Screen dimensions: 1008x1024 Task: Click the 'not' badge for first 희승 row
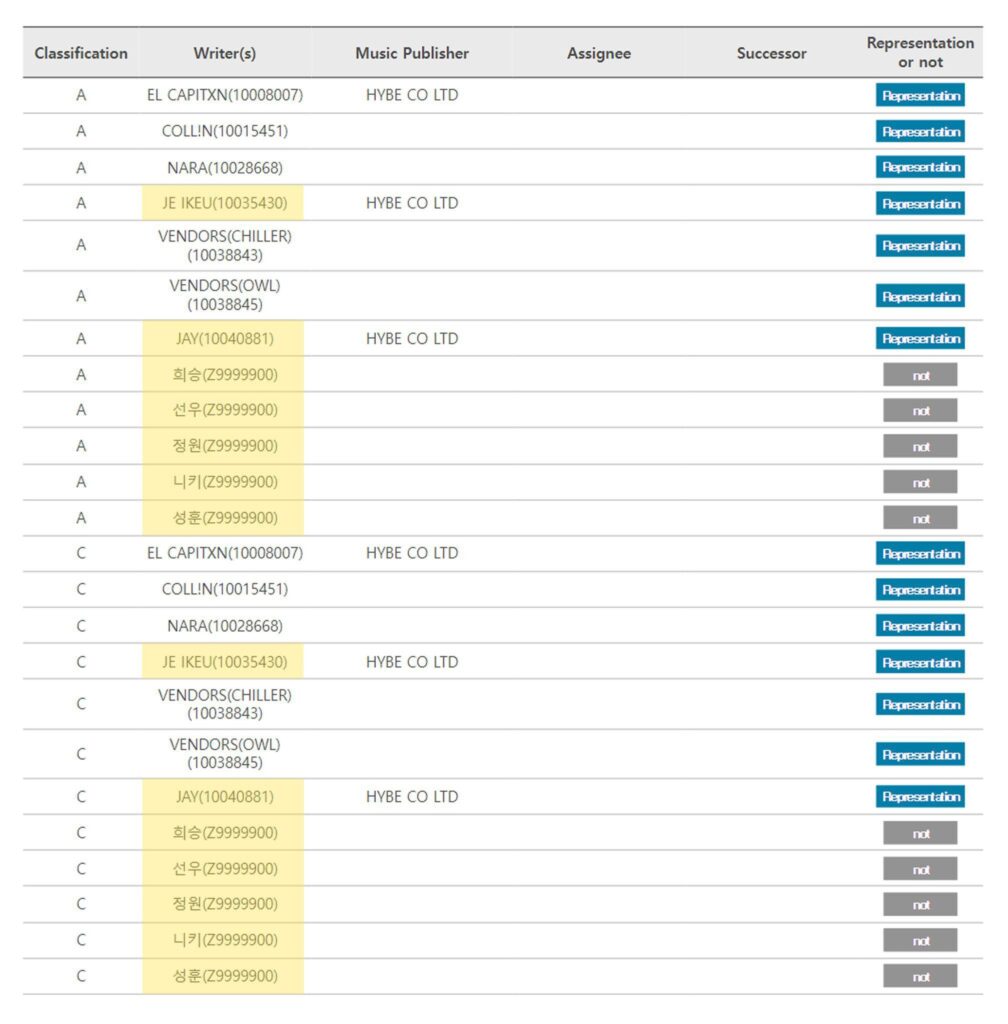919,375
